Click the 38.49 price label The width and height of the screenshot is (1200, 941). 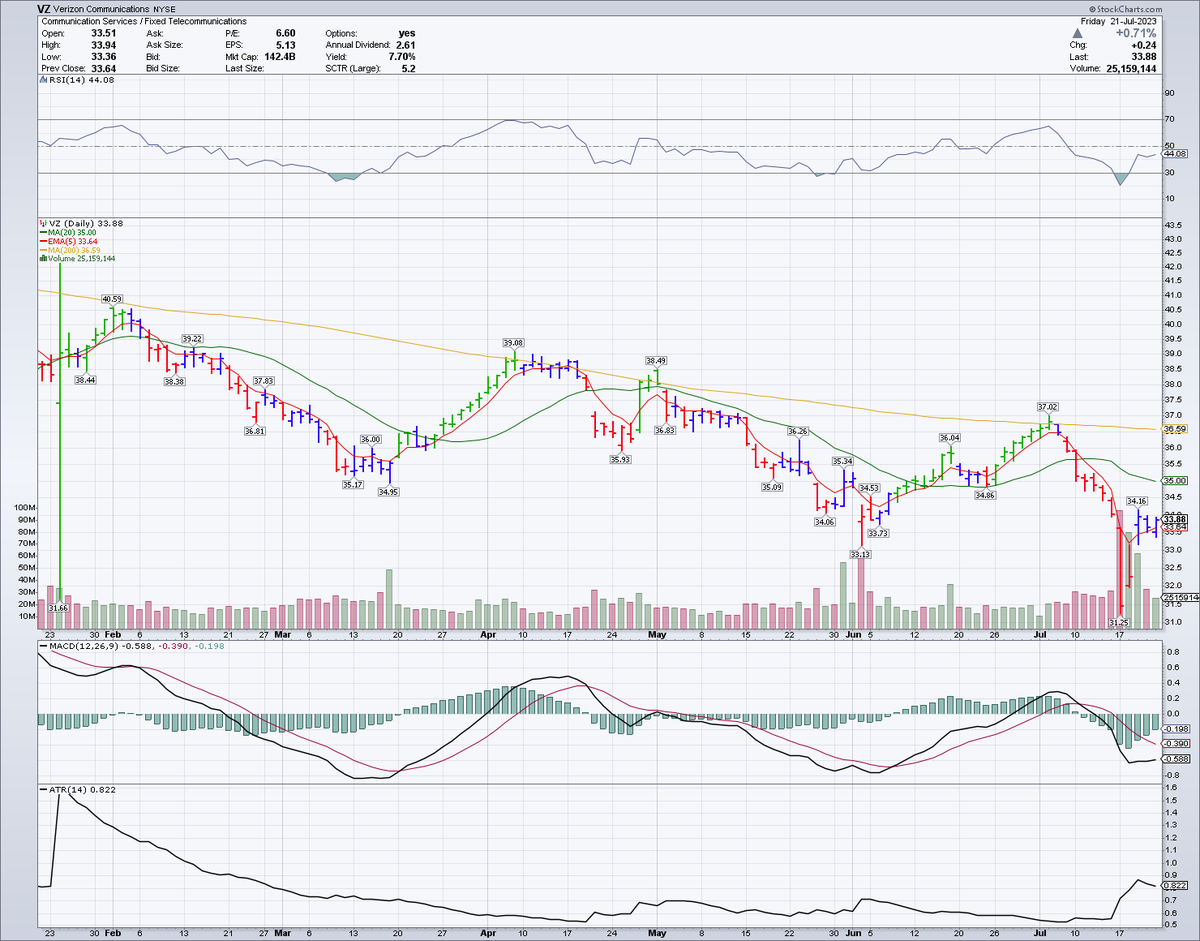[656, 360]
